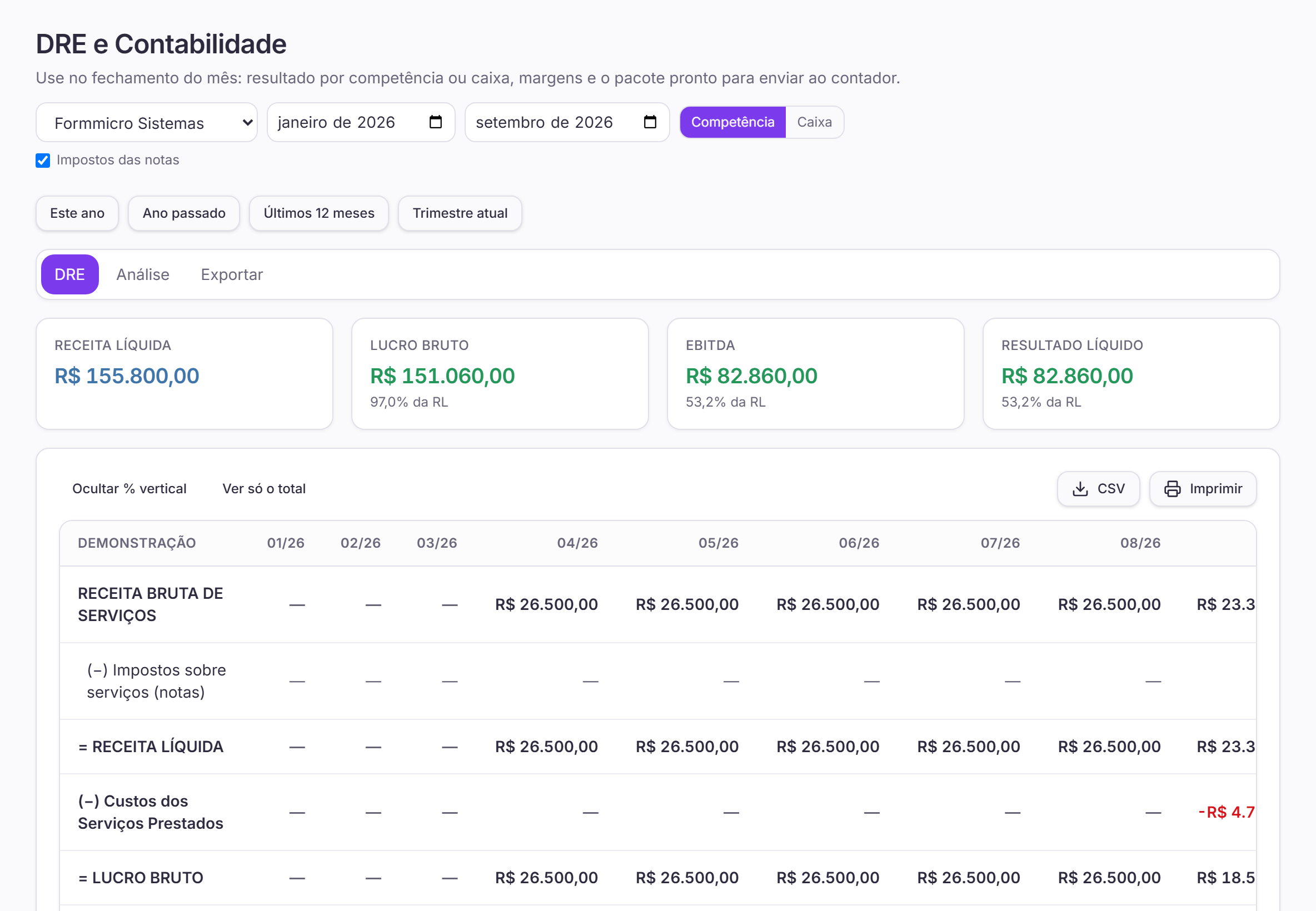Image resolution: width=1316 pixels, height=911 pixels.
Task: Toggle Ver só o total
Action: pyautogui.click(x=264, y=489)
